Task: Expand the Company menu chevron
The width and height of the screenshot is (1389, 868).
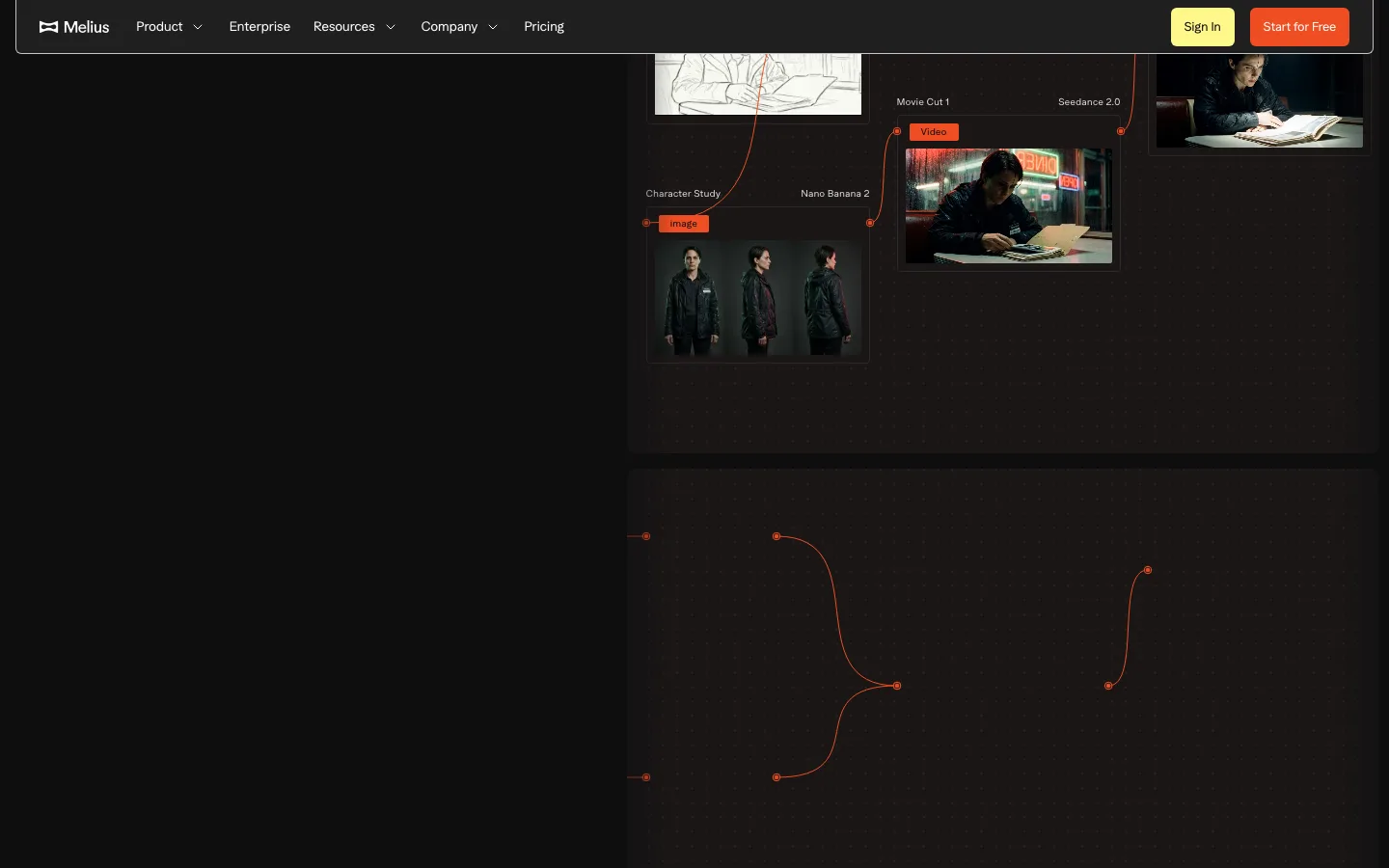Action: coord(493,27)
